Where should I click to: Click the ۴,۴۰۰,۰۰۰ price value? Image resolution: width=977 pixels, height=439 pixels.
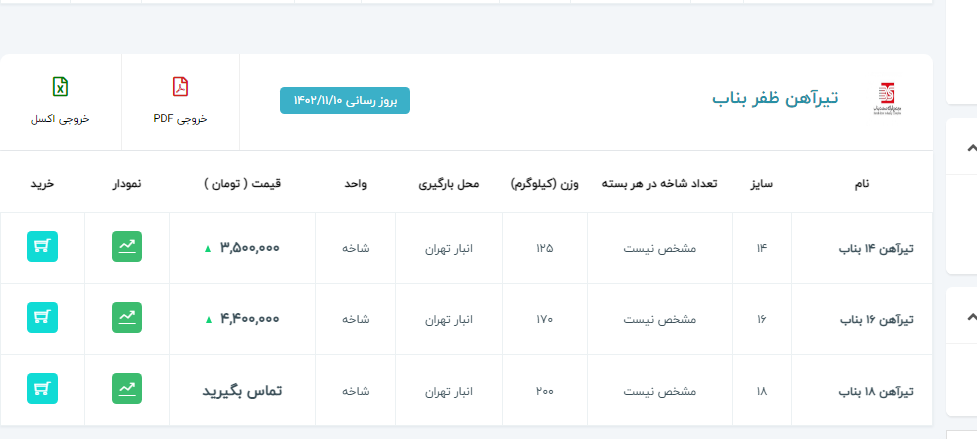tap(249, 319)
